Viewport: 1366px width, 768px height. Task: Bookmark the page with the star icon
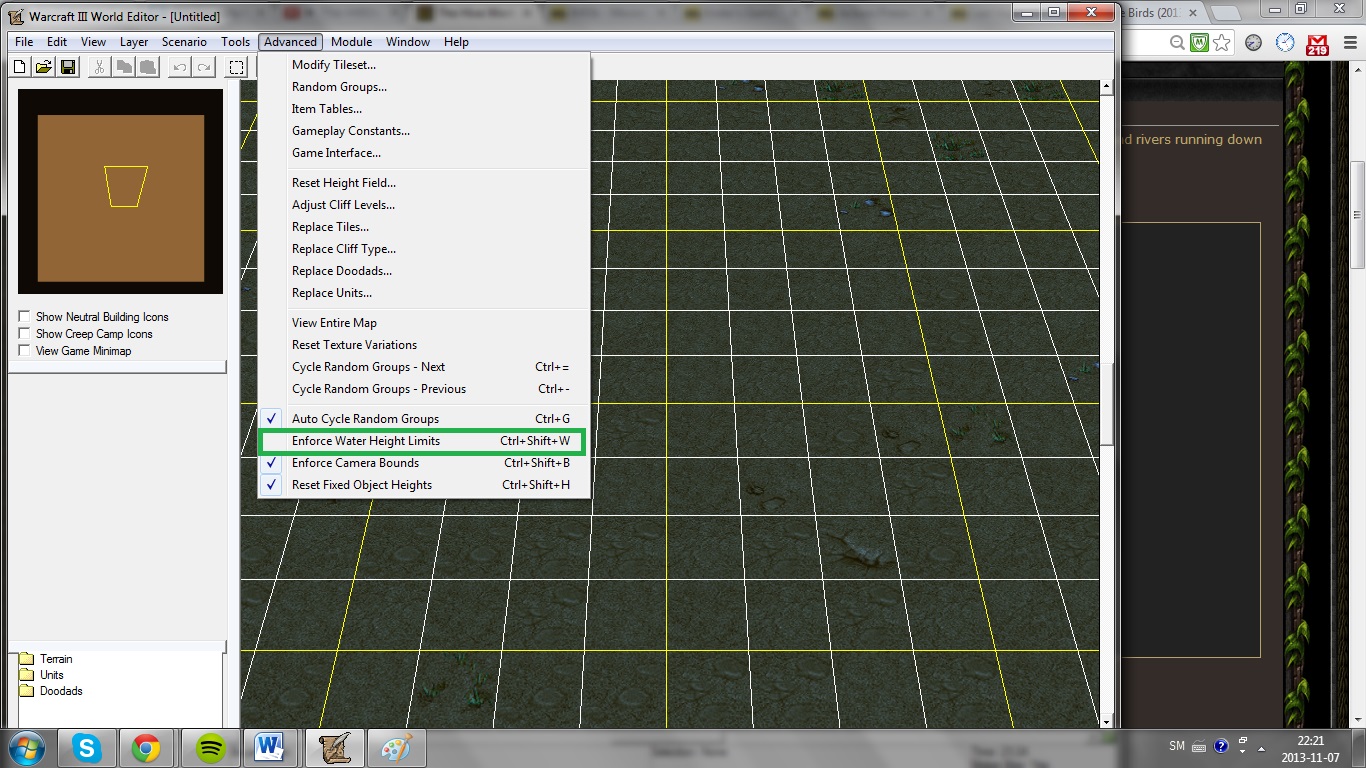1221,43
